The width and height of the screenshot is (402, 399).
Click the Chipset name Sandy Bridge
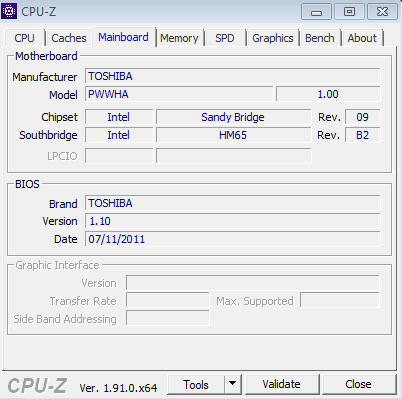233,117
